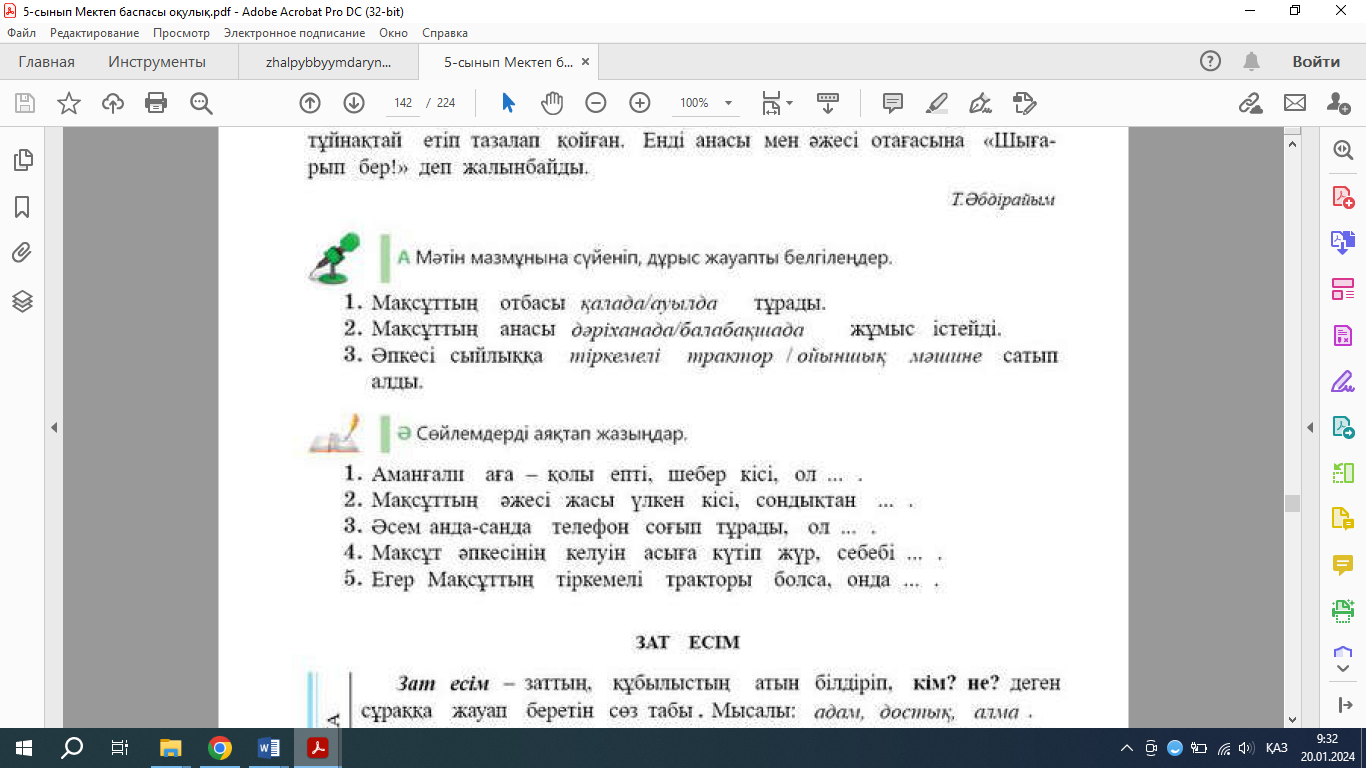Open the purple Fill & Sign tool
Viewport: 1366px width, 768px height.
(x=1343, y=382)
